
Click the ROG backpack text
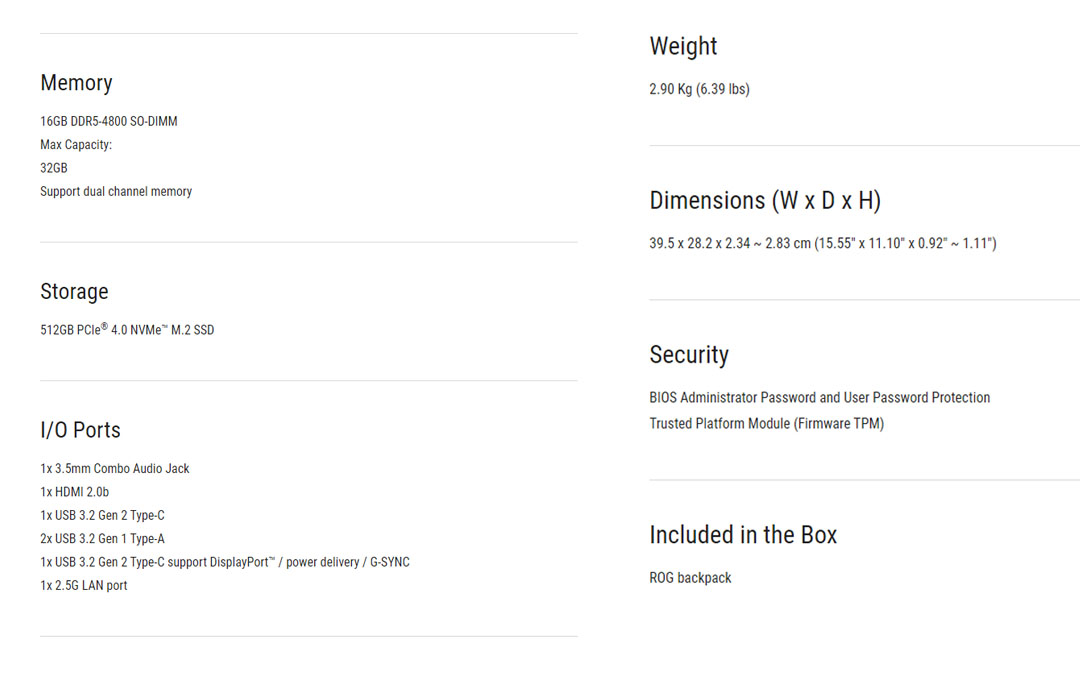tap(690, 578)
